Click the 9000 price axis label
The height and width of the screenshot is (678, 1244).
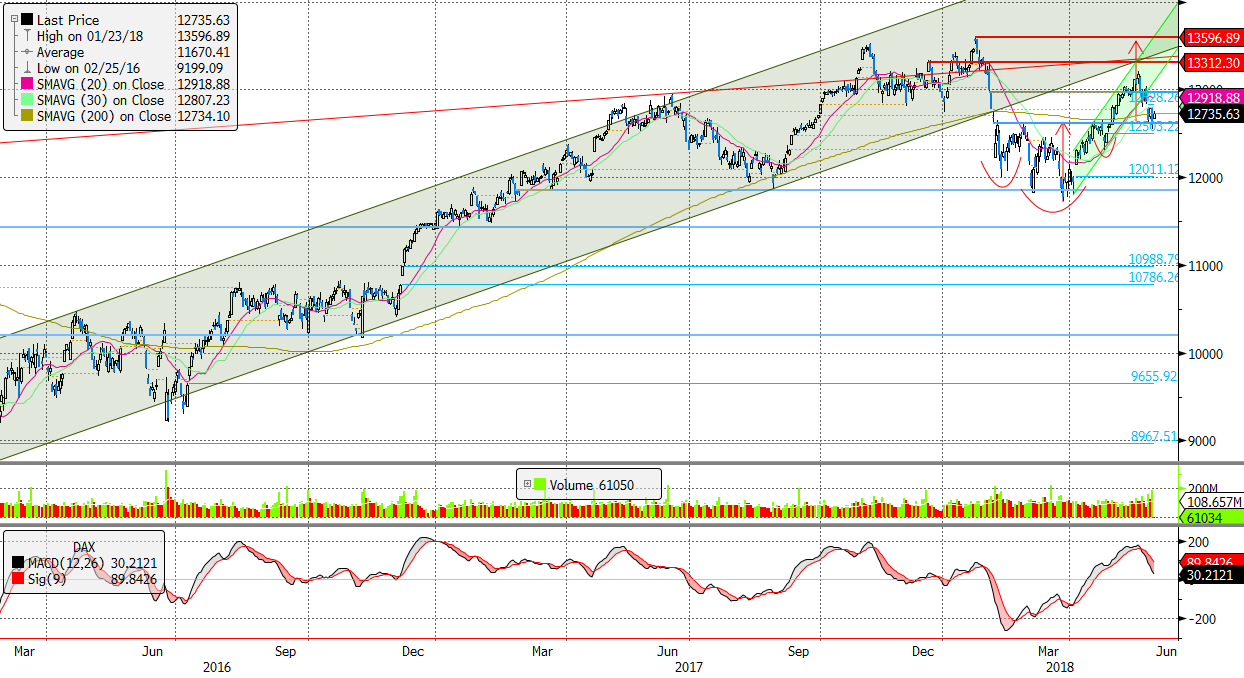pyautogui.click(x=1200, y=441)
